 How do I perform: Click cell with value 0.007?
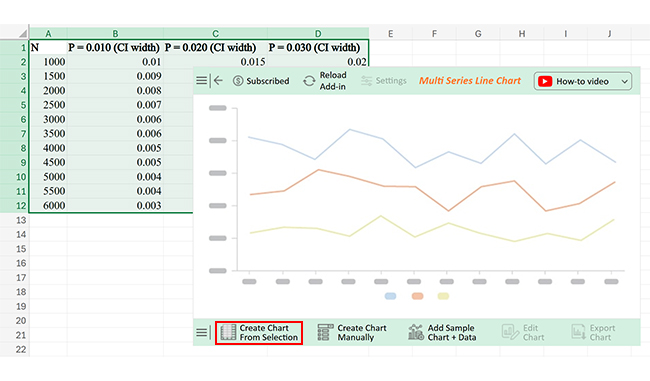point(115,105)
